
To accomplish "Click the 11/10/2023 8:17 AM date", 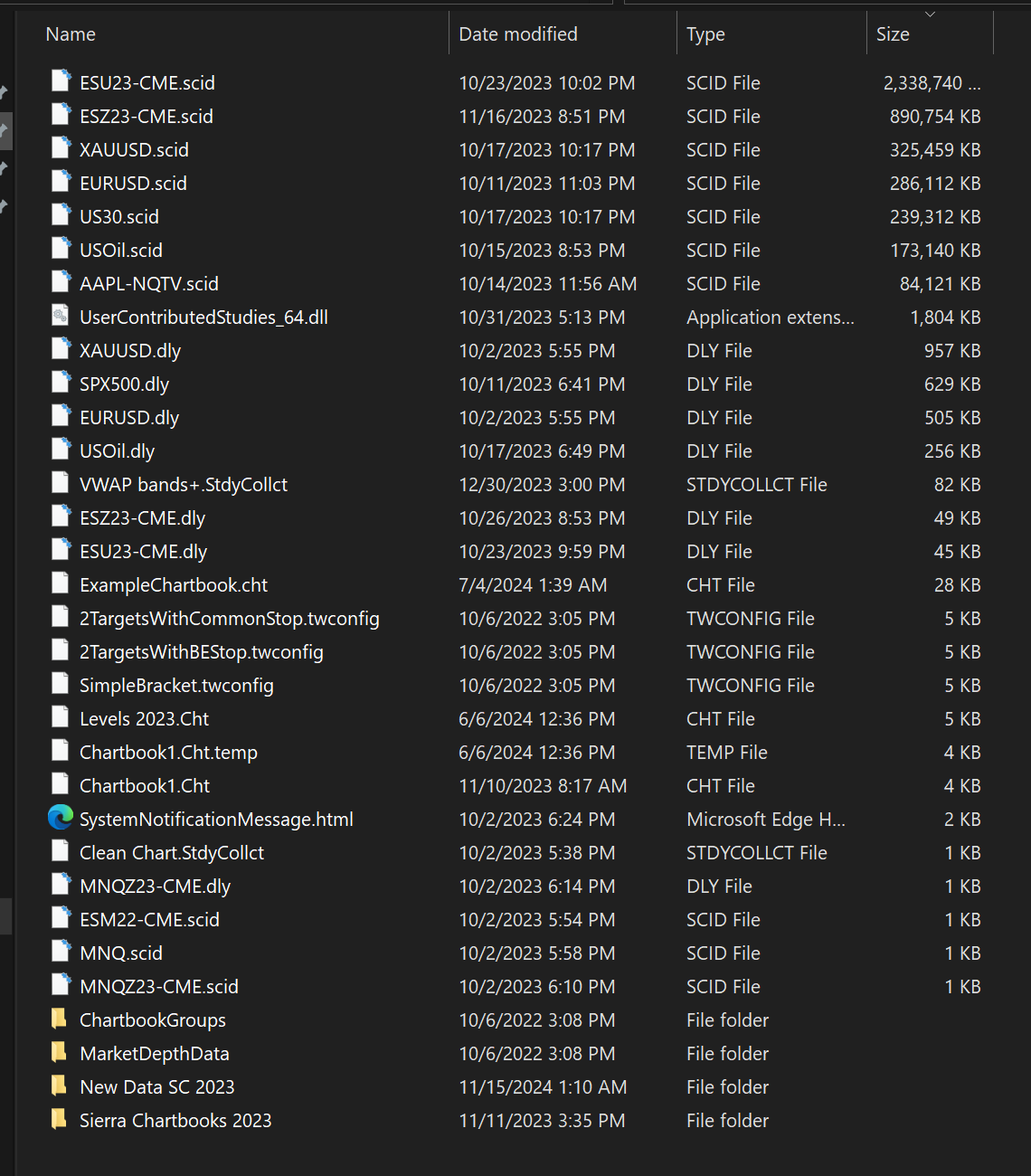I will [543, 786].
